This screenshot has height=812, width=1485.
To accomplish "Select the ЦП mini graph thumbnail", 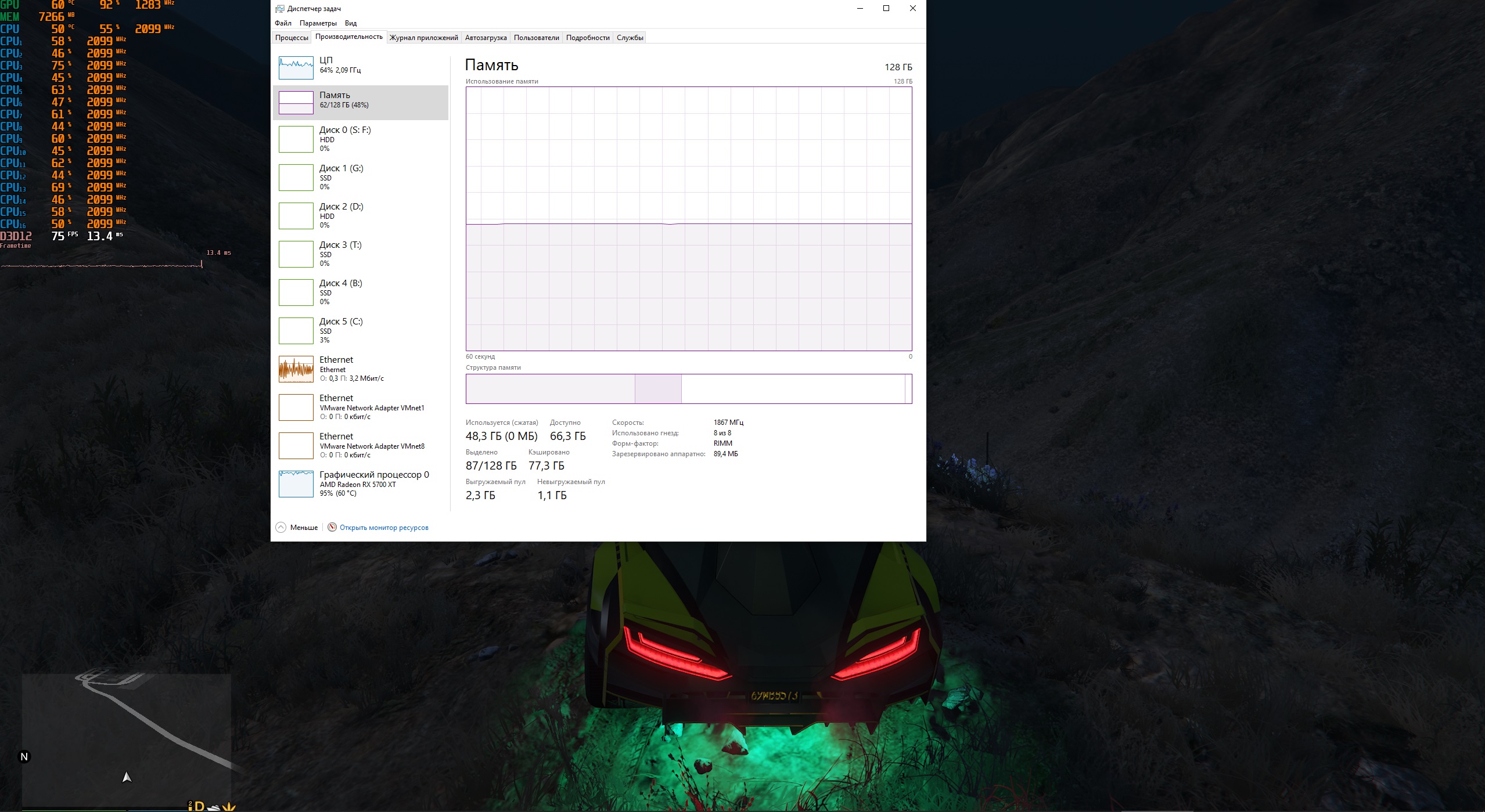I will point(296,68).
